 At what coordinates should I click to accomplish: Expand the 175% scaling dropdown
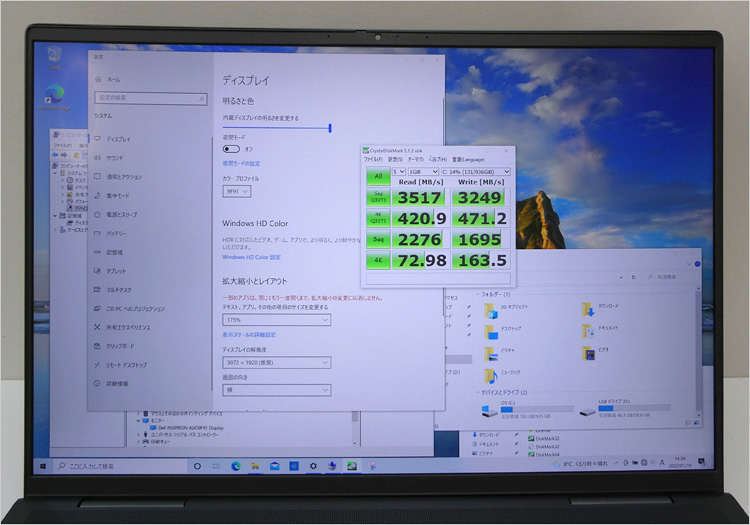point(276,320)
